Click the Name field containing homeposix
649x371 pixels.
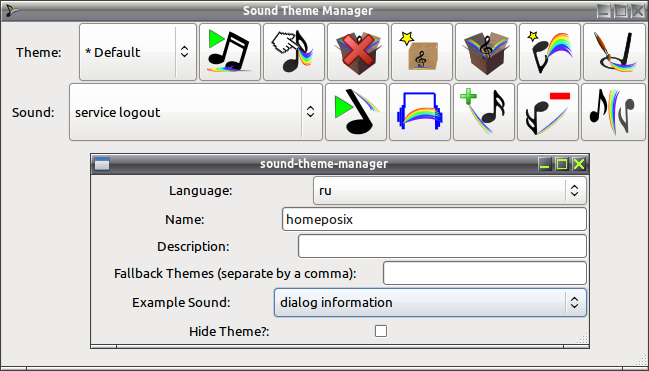coord(434,219)
